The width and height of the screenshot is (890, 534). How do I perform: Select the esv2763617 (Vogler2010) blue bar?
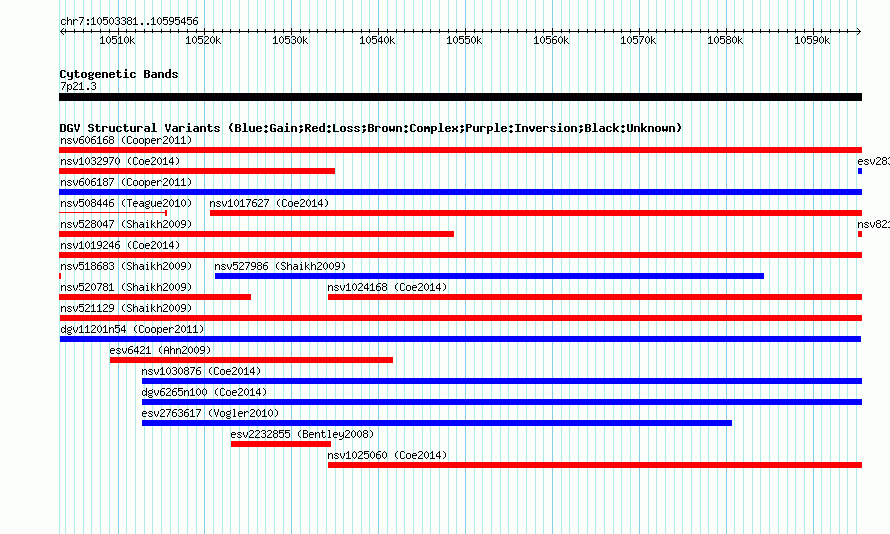point(437,423)
